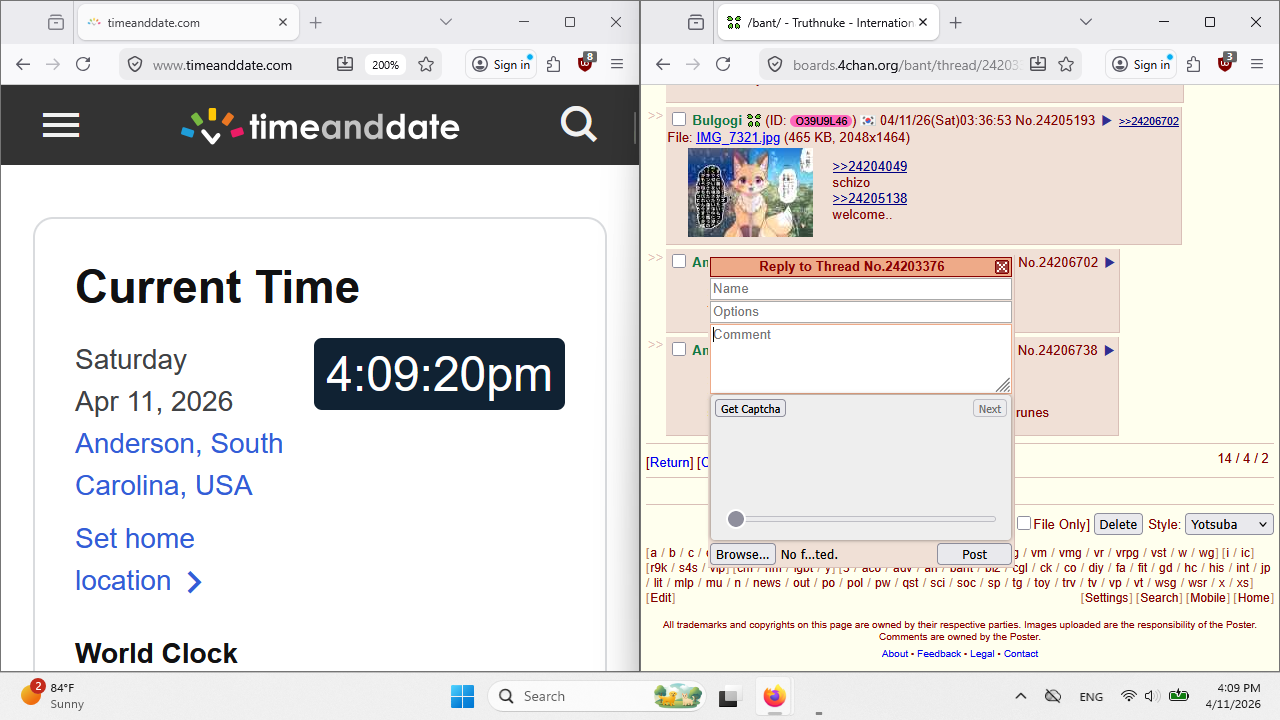Open the IMG_7321.jpg file link
Image resolution: width=1280 pixels, height=720 pixels.
738,137
